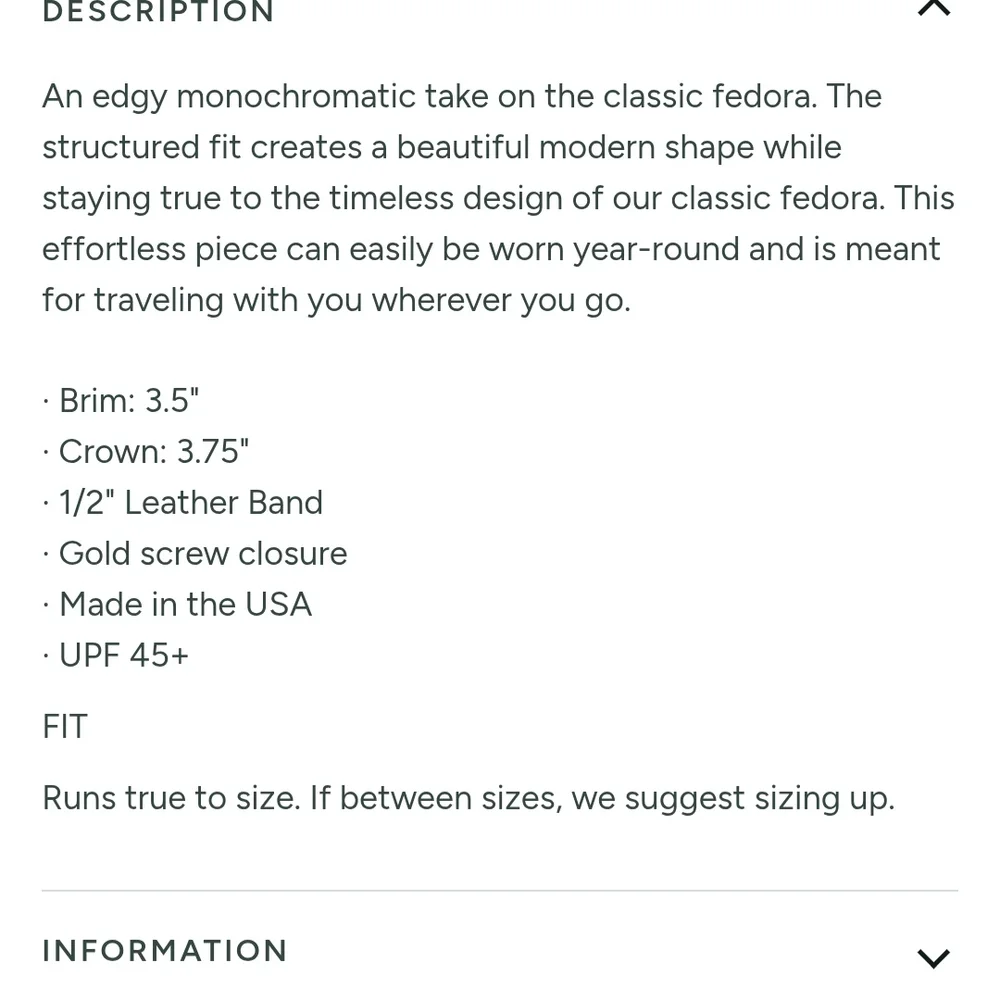Collapse the Description section chevron
1000x1000 pixels.
point(933,8)
